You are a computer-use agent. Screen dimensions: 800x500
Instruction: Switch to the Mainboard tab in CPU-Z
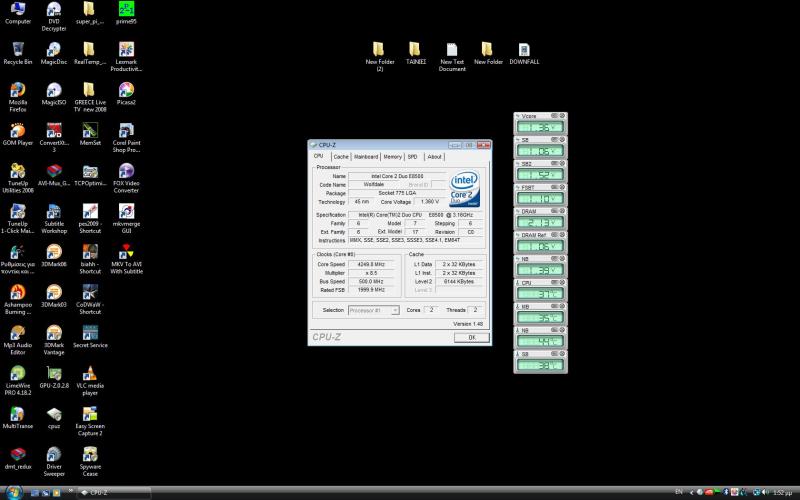(x=366, y=157)
